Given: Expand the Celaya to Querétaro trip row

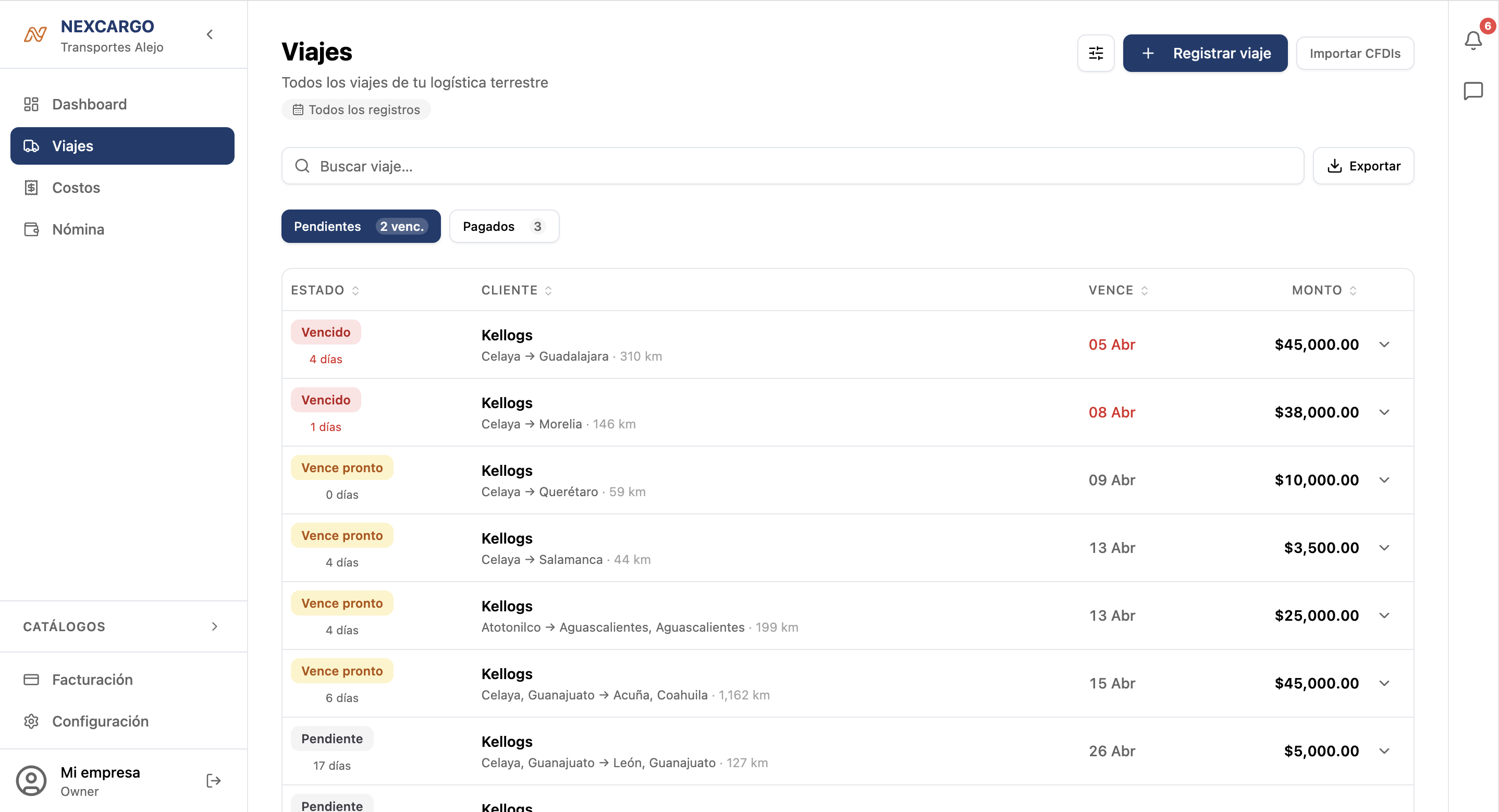Looking at the screenshot, I should pyautogui.click(x=1384, y=480).
